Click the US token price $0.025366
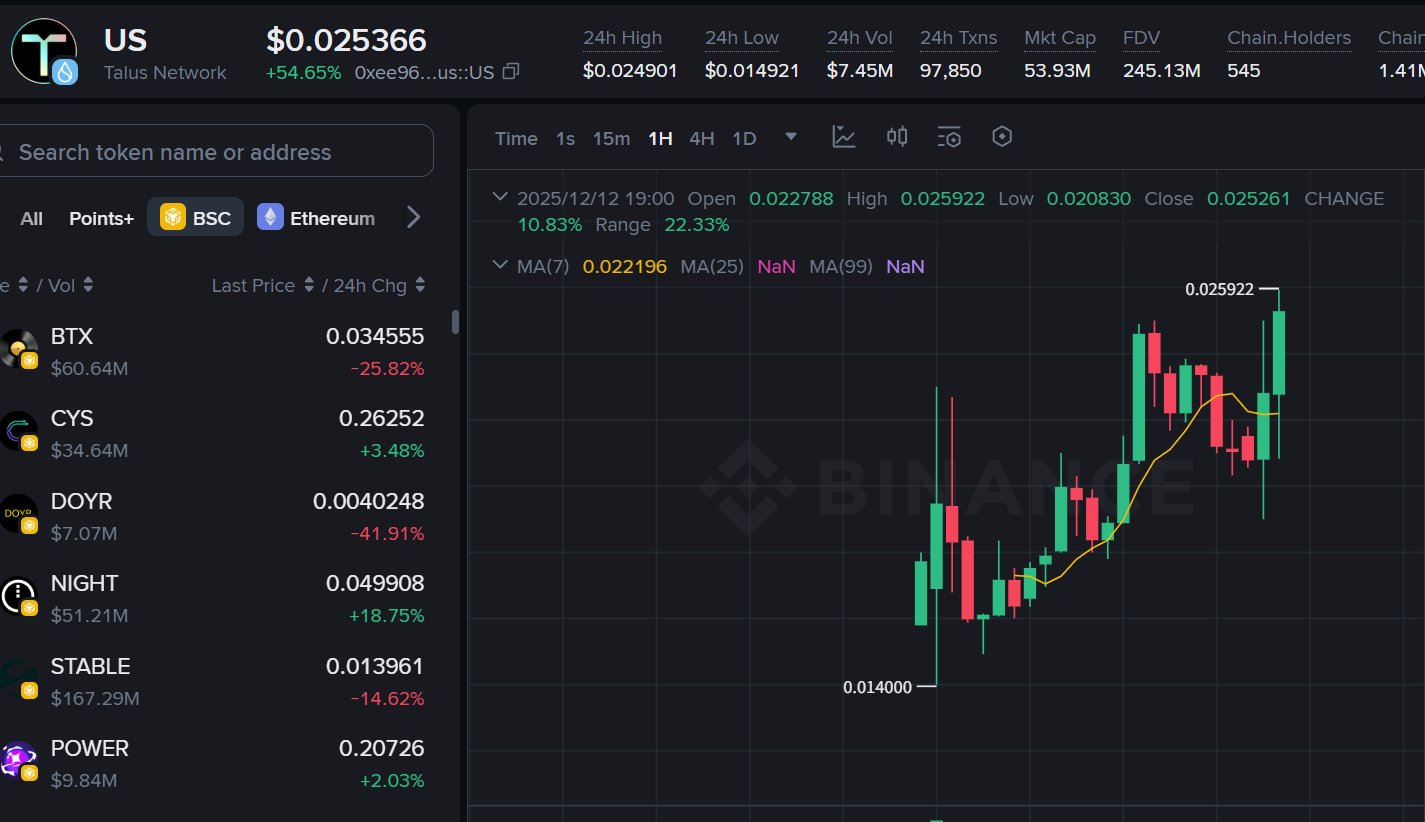The width and height of the screenshot is (1425, 822). click(x=346, y=40)
